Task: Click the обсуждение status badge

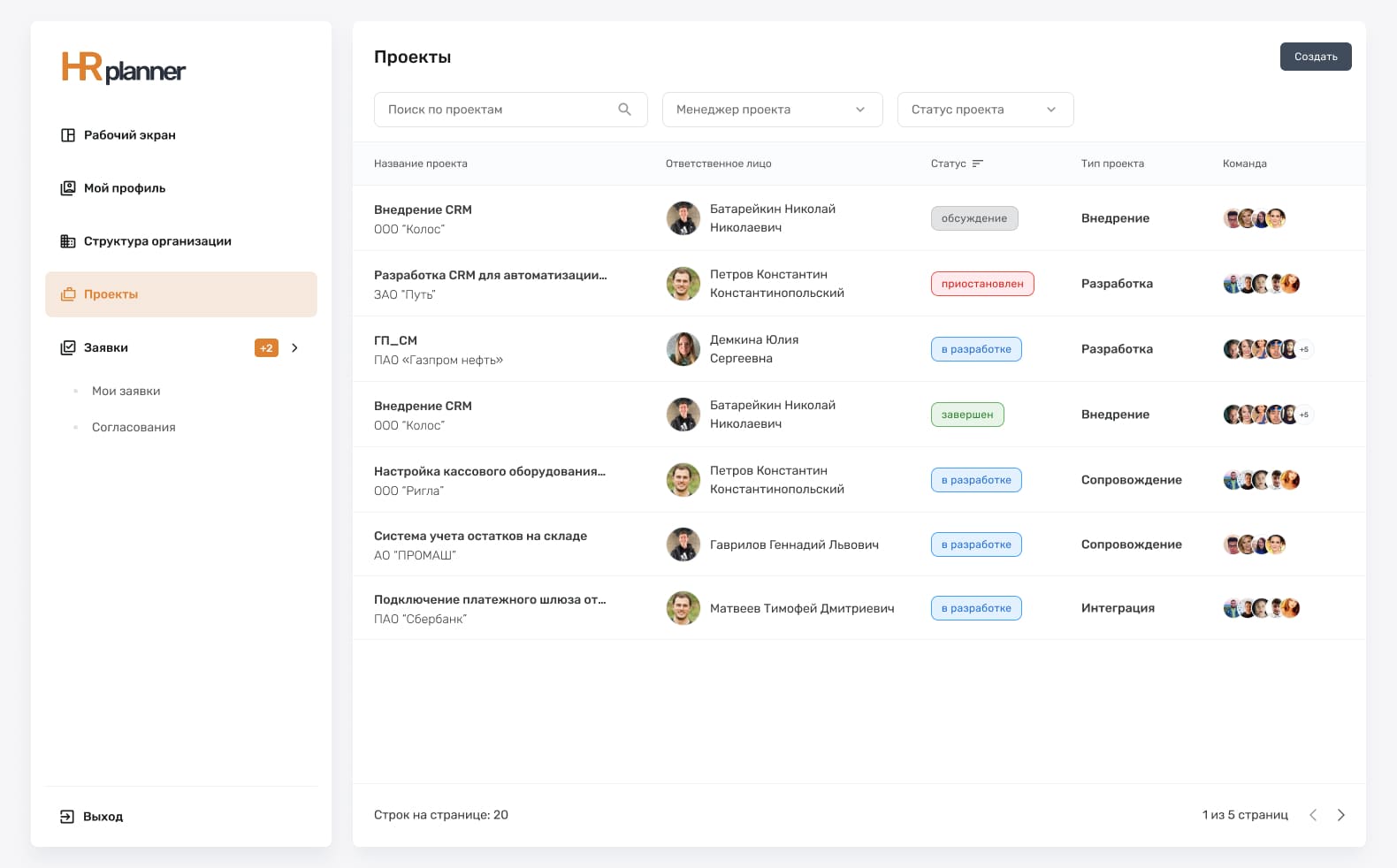Action: (974, 218)
